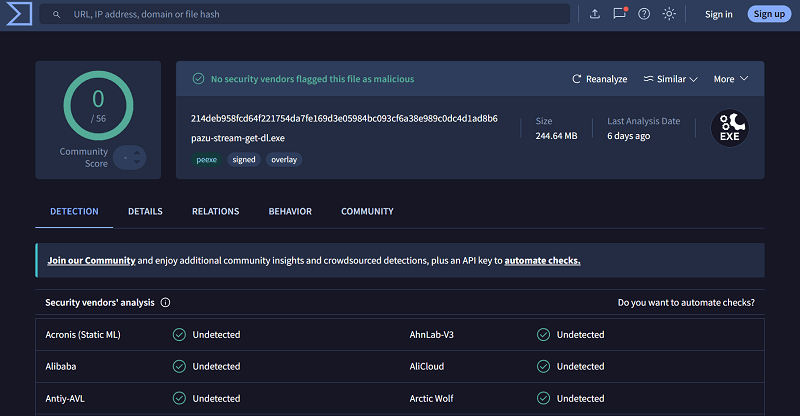
Task: Click the search magnifier icon
Action: point(57,15)
